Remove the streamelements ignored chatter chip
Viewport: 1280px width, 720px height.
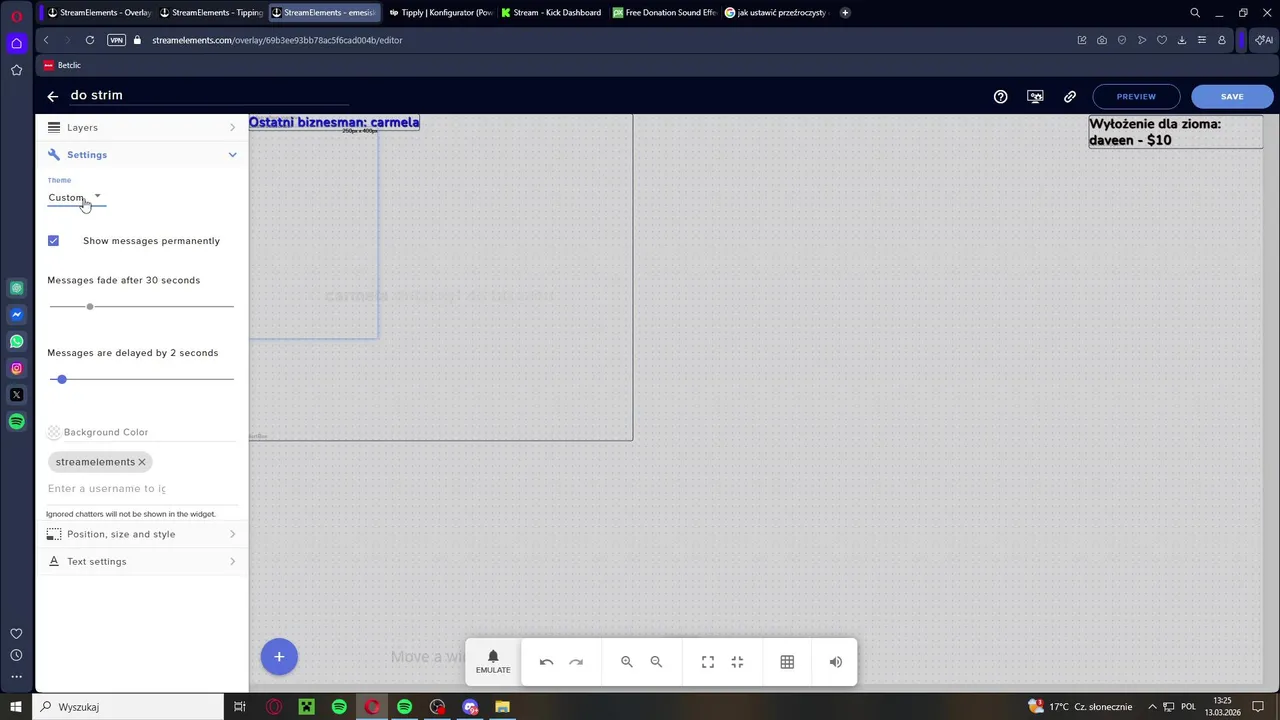point(142,462)
